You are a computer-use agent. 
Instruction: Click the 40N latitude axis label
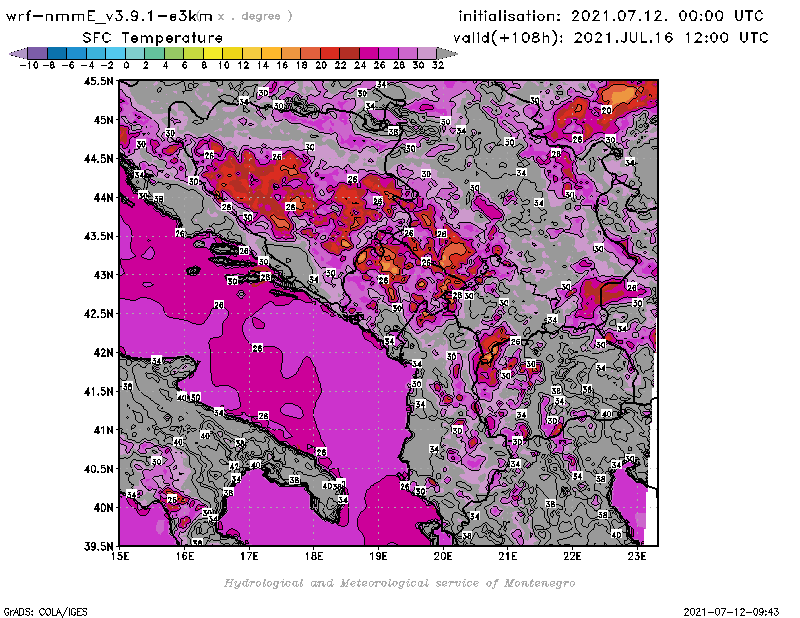104,508
